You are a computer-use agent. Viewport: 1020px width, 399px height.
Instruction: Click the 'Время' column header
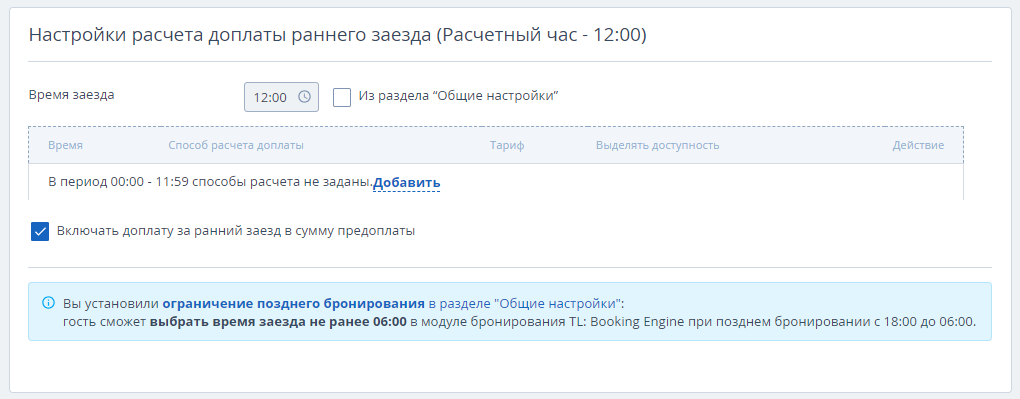click(65, 145)
